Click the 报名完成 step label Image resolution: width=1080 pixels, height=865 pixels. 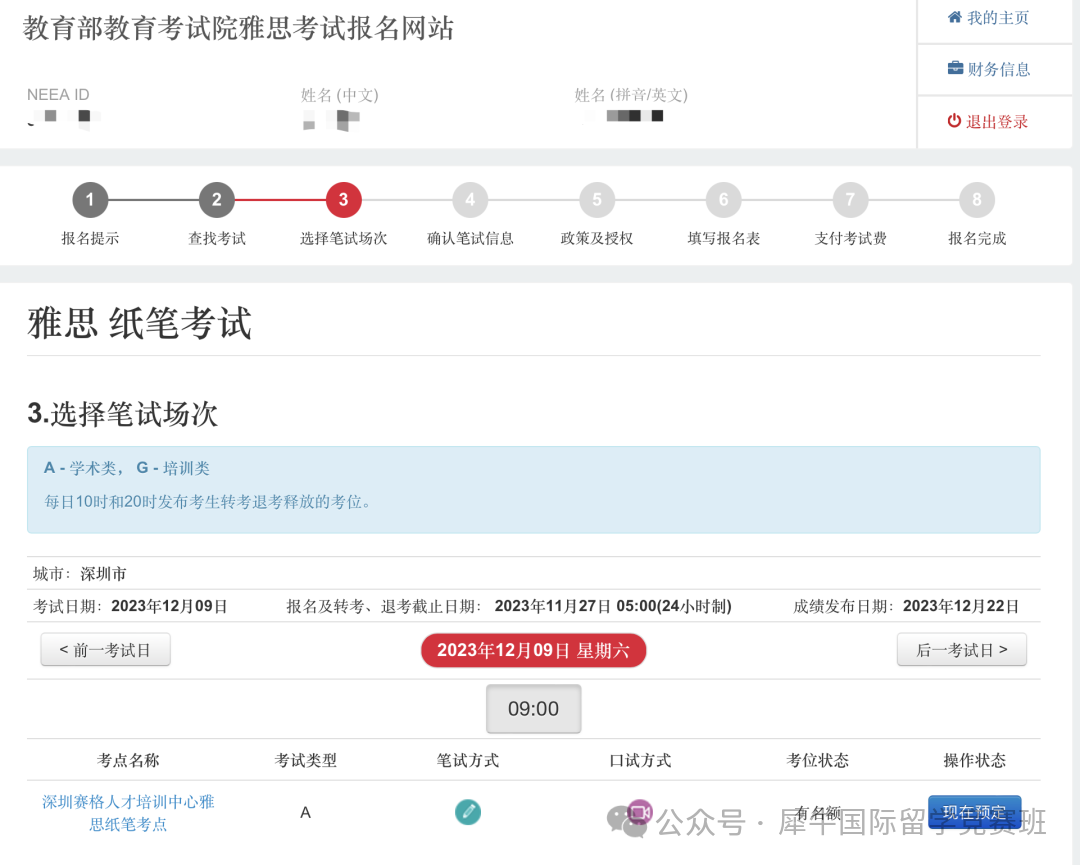tap(977, 238)
